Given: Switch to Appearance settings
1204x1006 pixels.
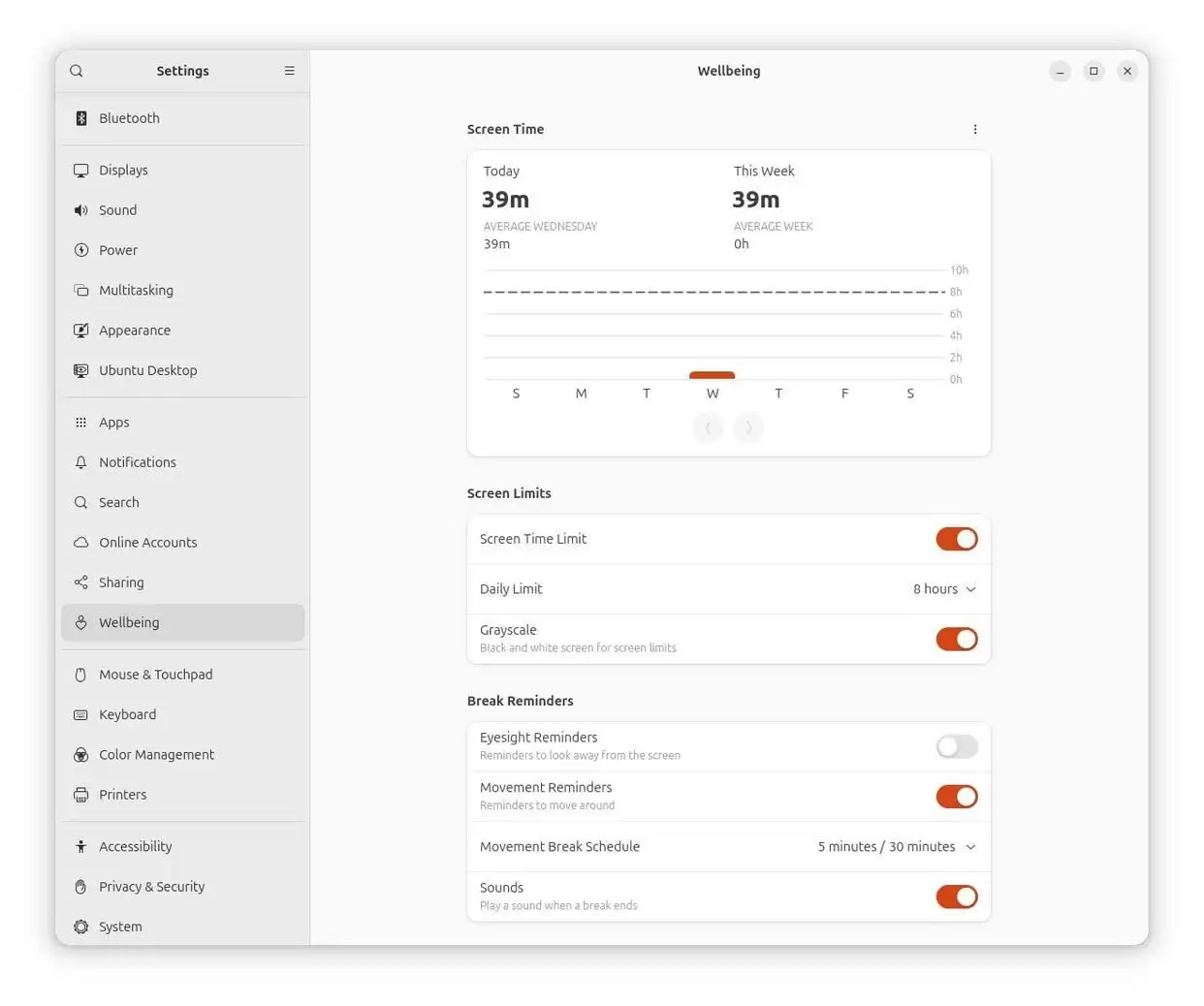Looking at the screenshot, I should point(183,330).
